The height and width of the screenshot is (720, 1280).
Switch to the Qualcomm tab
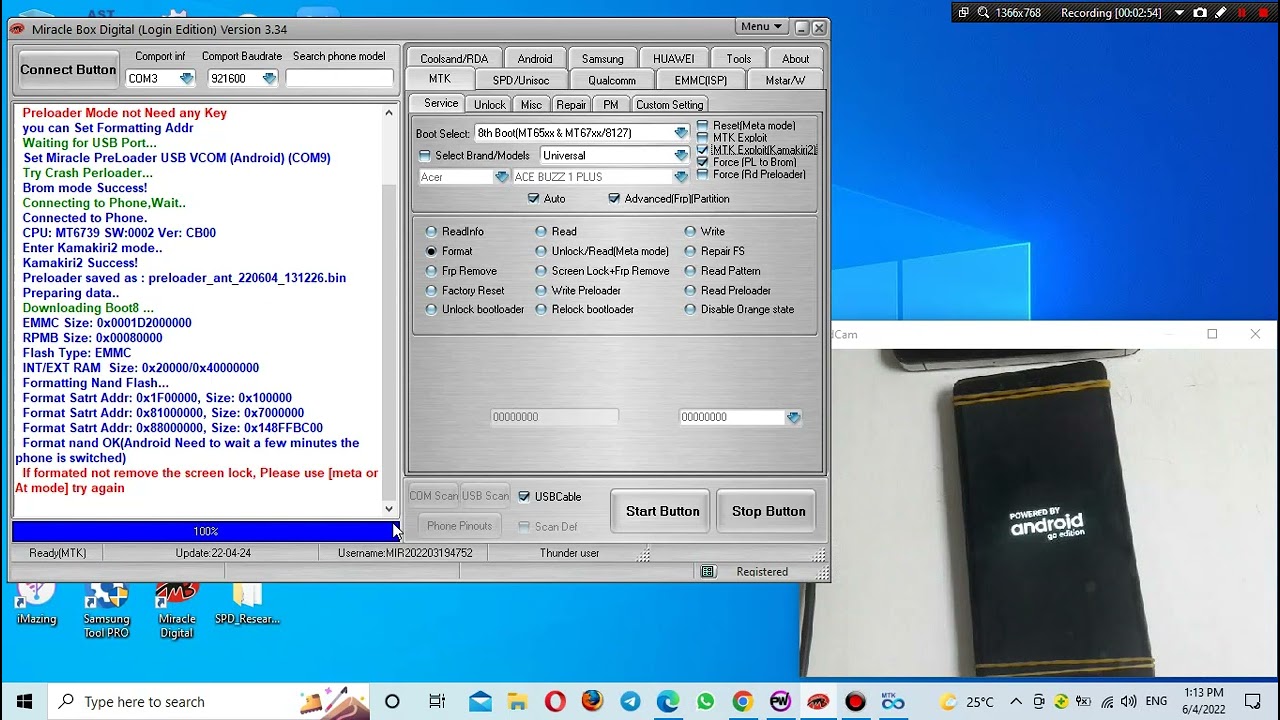coord(612,80)
